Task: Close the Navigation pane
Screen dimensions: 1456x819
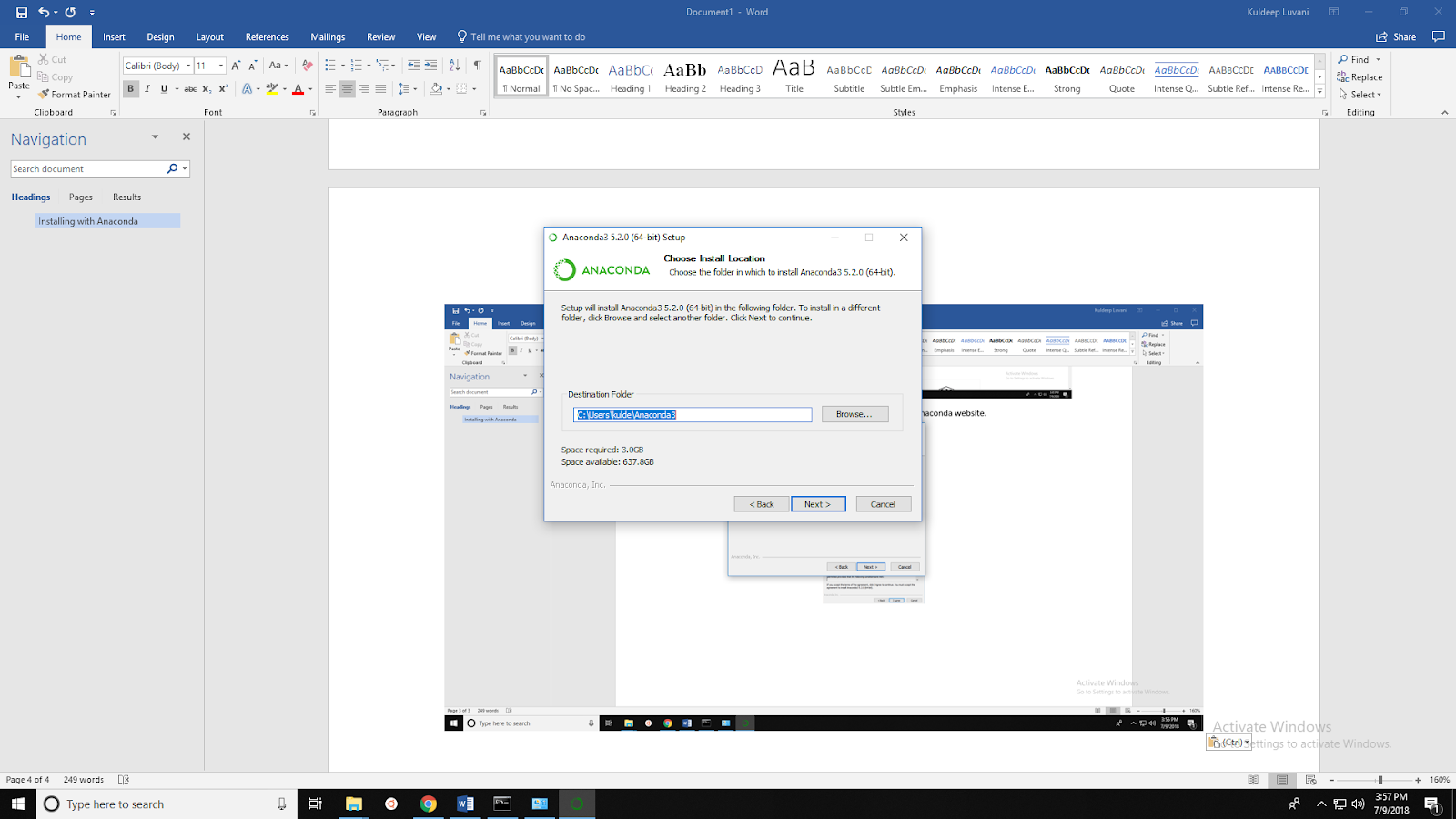Action: pyautogui.click(x=187, y=136)
